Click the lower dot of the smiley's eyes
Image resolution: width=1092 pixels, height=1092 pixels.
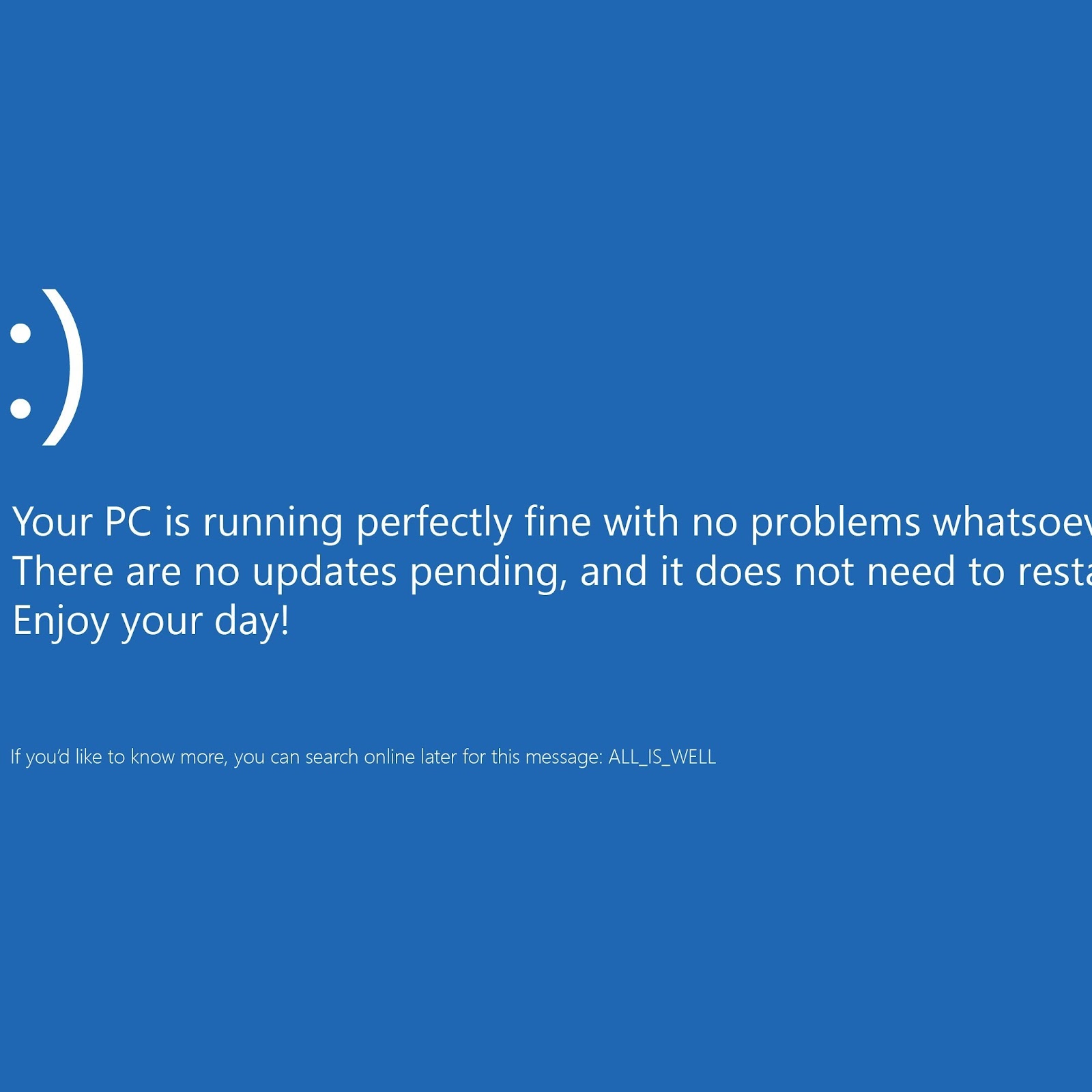tap(20, 407)
